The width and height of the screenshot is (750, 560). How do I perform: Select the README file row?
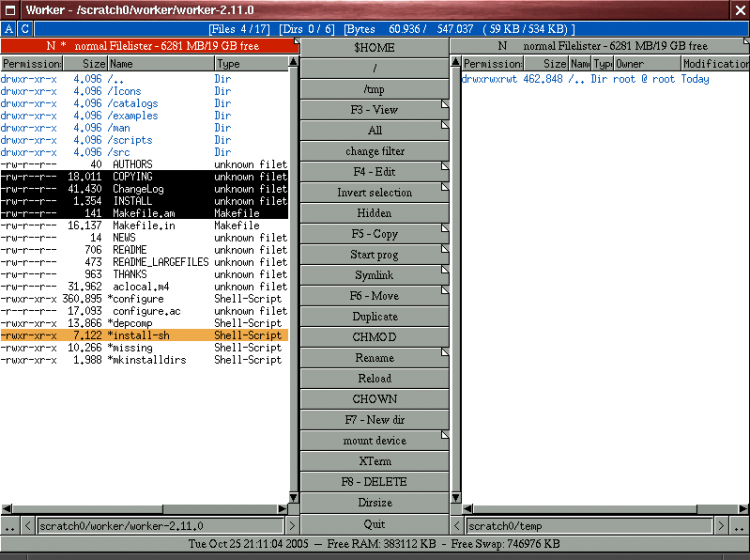(x=130, y=250)
